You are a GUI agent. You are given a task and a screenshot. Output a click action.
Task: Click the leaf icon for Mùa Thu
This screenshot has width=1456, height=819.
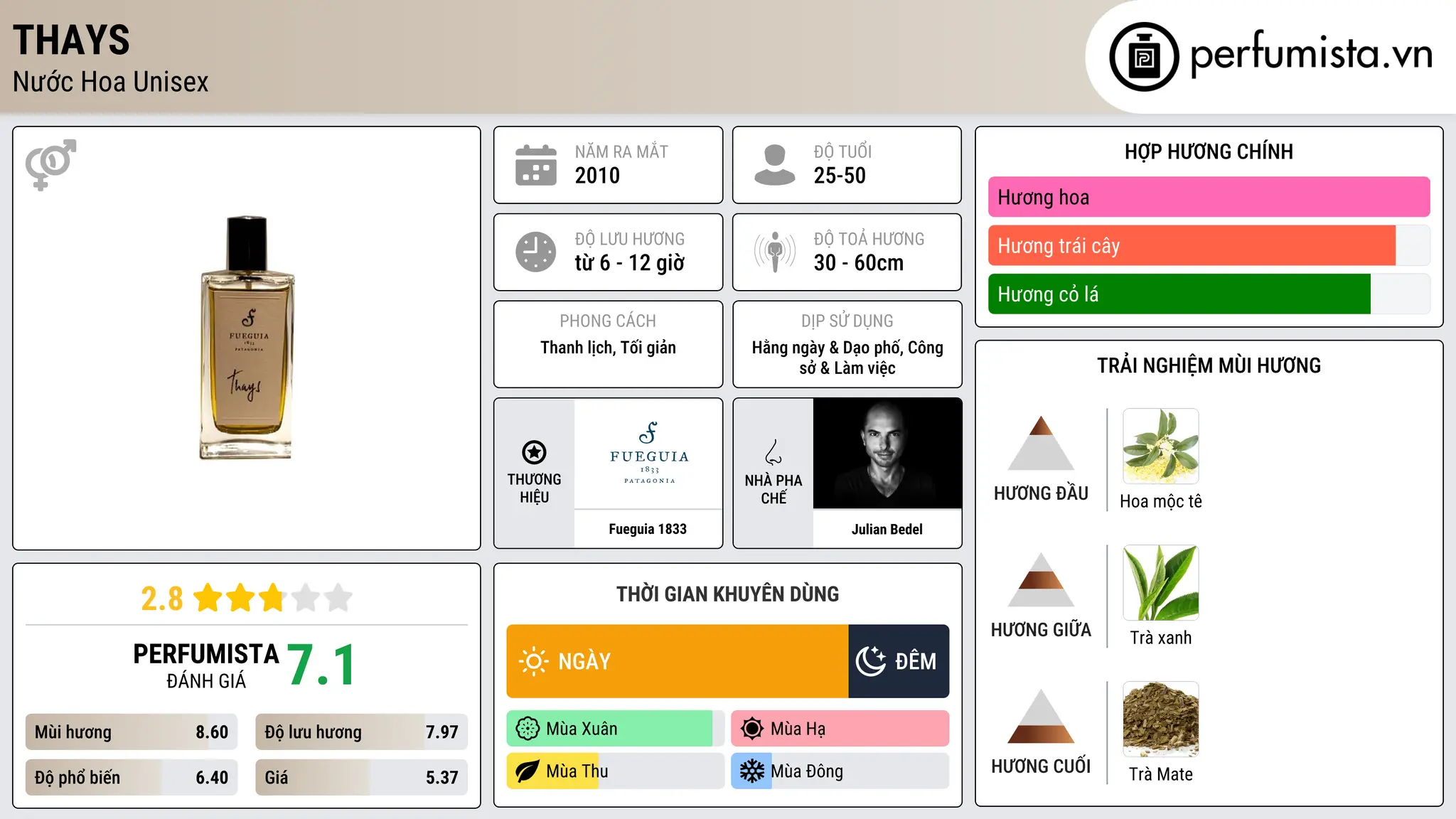528,771
